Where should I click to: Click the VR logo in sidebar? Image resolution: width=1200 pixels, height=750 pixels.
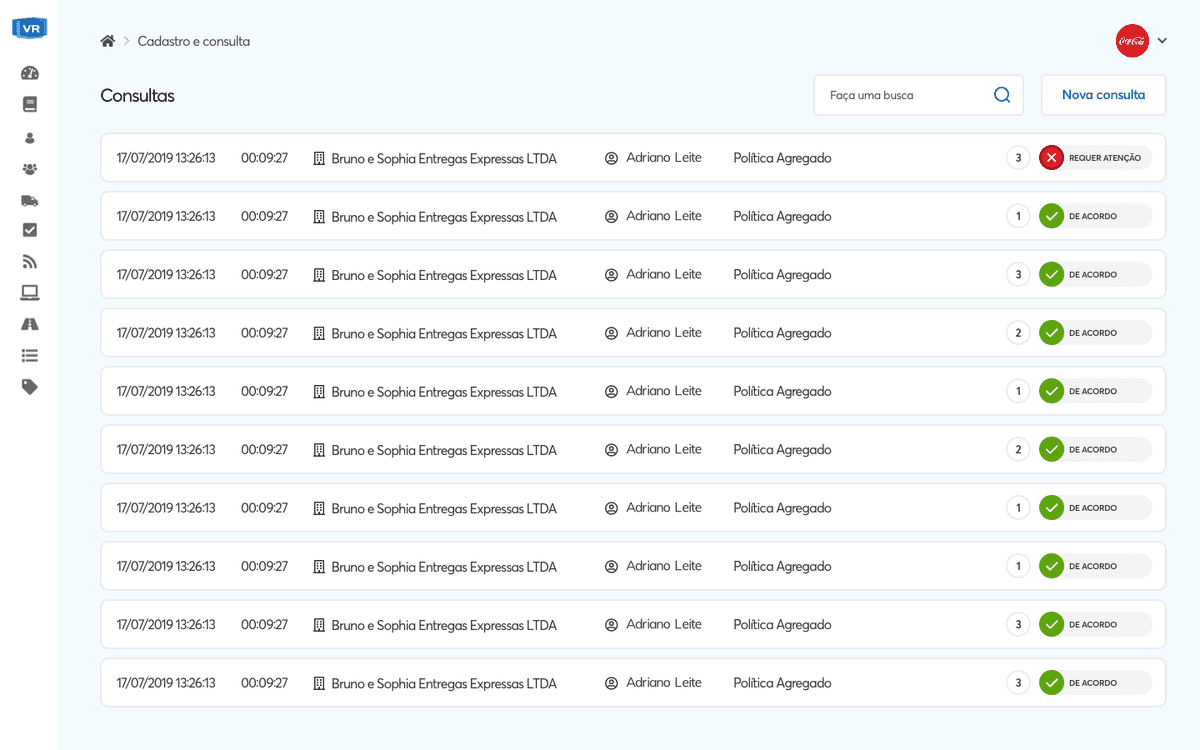pos(29,28)
